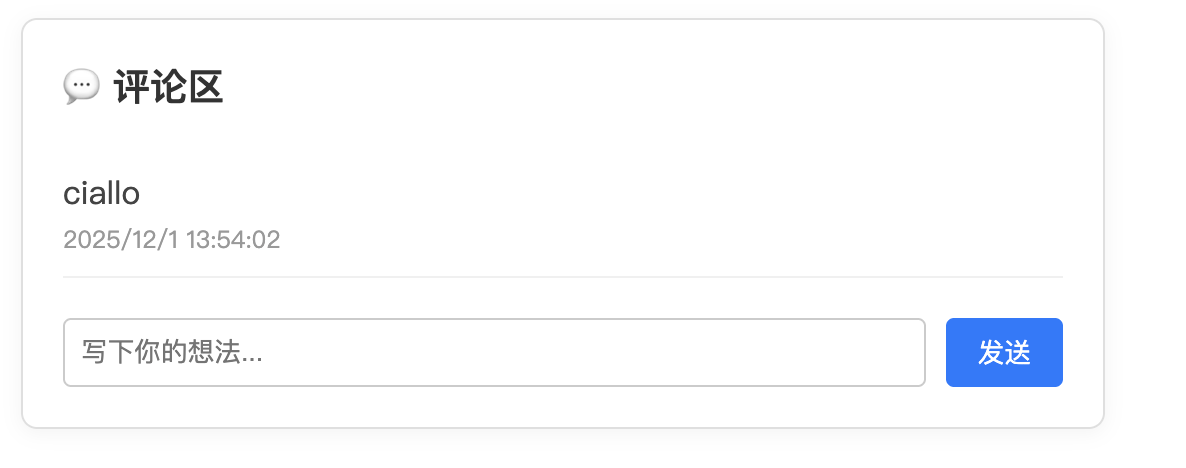Send the comment with 发送
1186x468 pixels.
pyautogui.click(x=1004, y=352)
